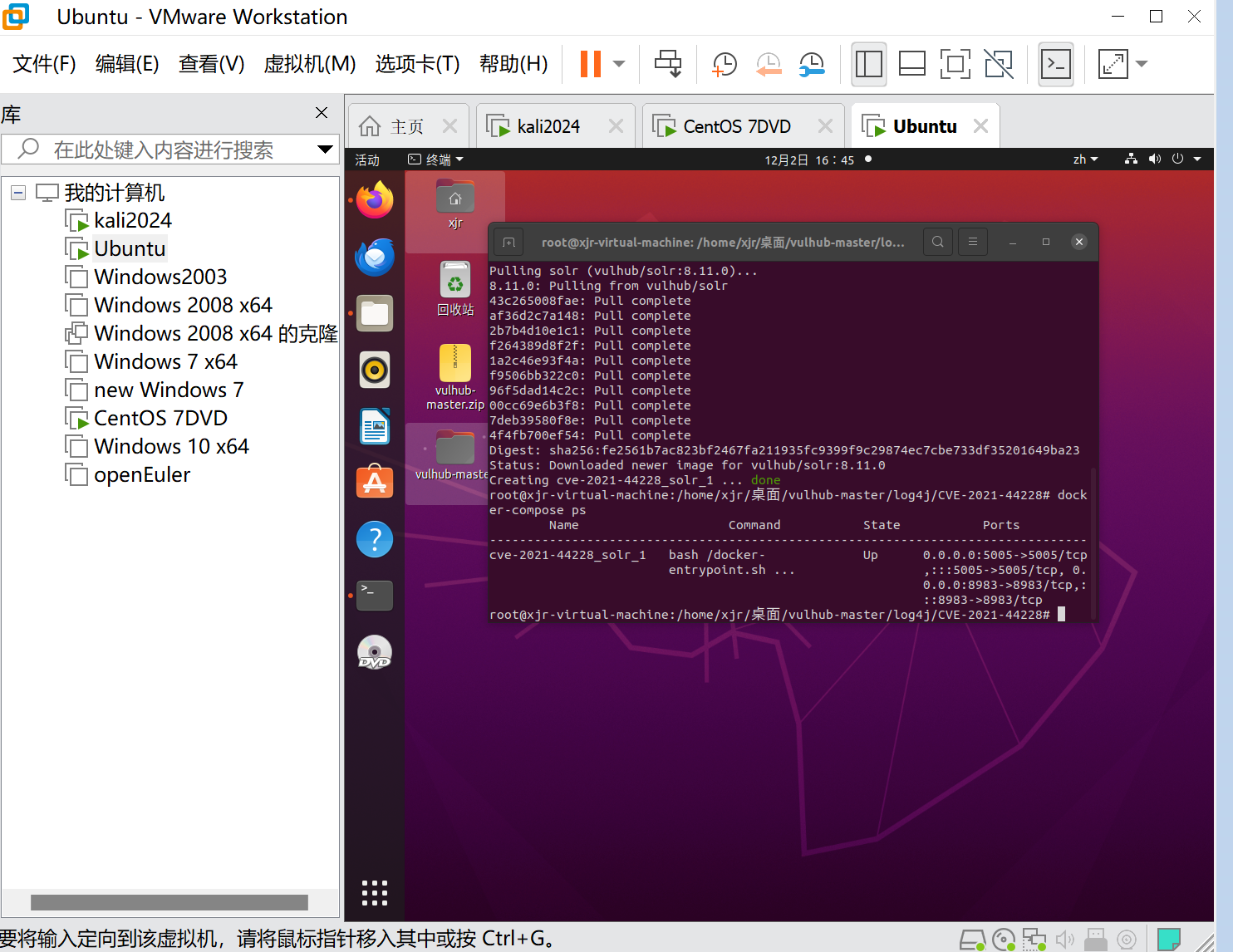
Task: Close the kali2024 tab
Action: (x=616, y=126)
